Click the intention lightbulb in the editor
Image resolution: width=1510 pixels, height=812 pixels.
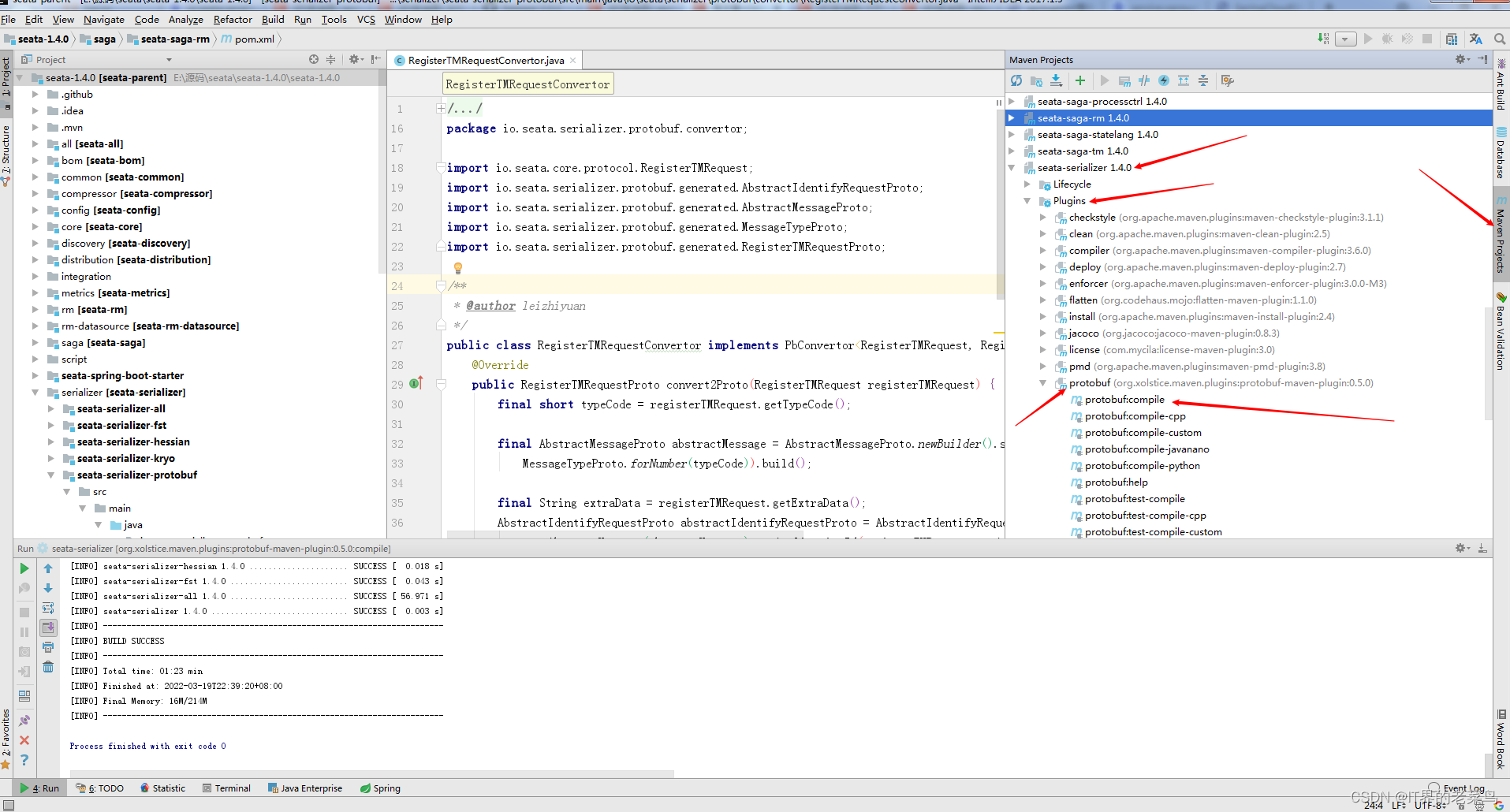click(457, 267)
